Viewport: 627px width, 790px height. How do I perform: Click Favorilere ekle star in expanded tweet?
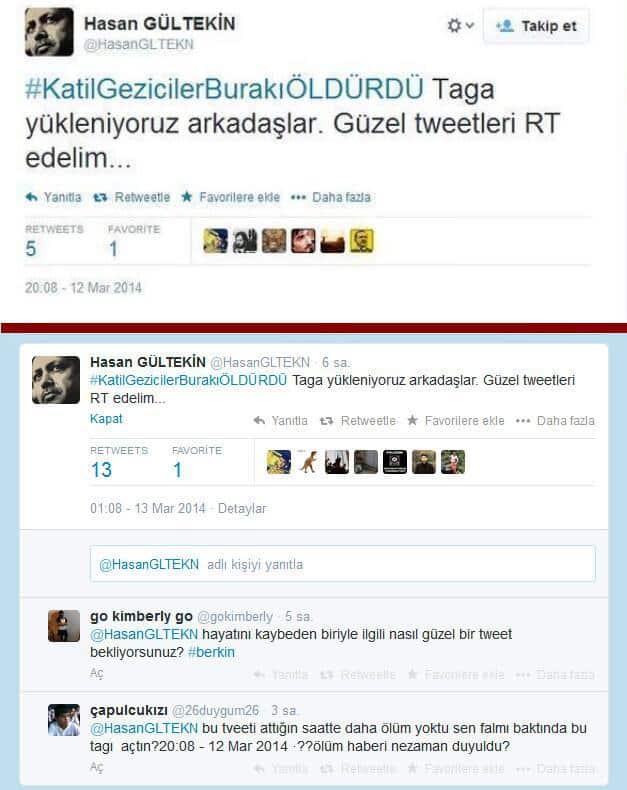tap(456, 421)
